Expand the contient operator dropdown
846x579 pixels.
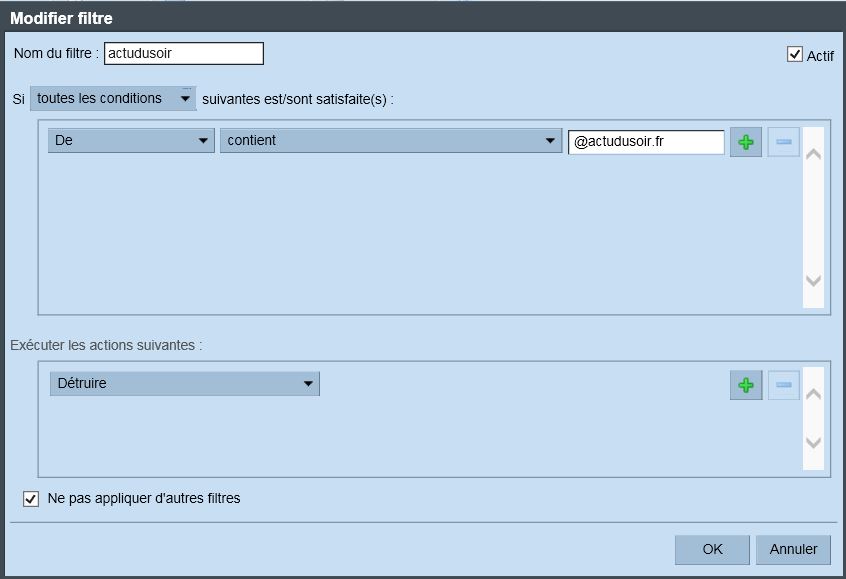click(391, 141)
